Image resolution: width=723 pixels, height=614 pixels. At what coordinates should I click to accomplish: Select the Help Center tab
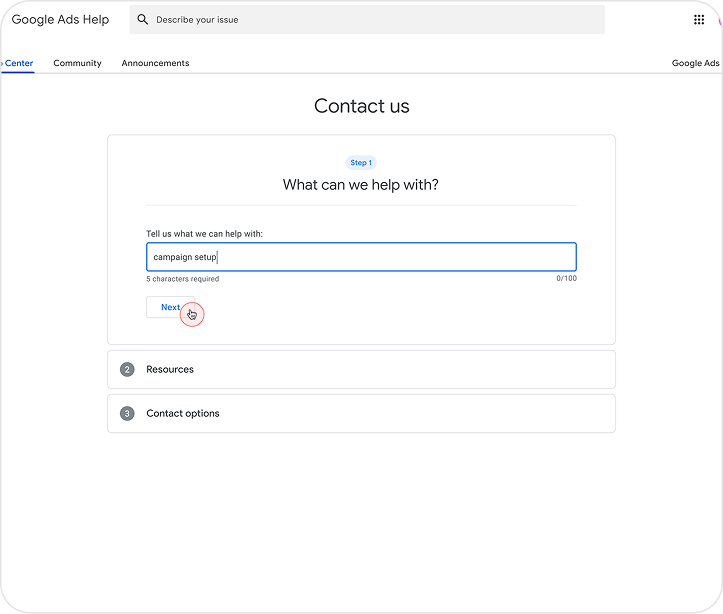click(x=18, y=63)
